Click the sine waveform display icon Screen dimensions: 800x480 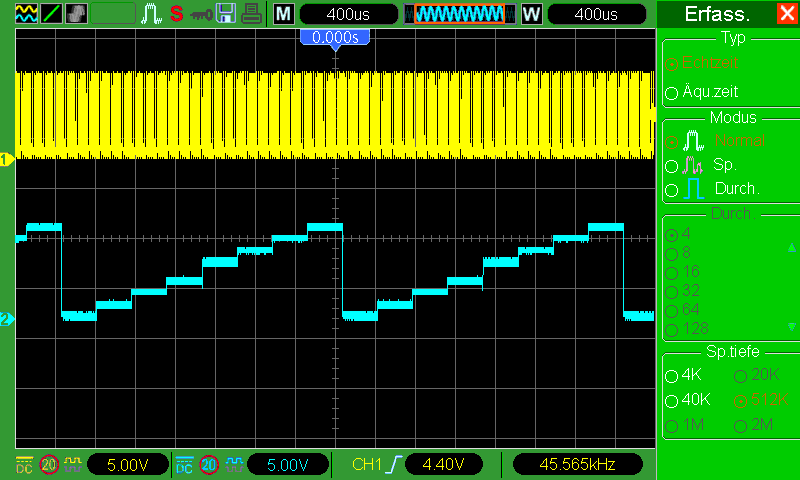point(27,14)
